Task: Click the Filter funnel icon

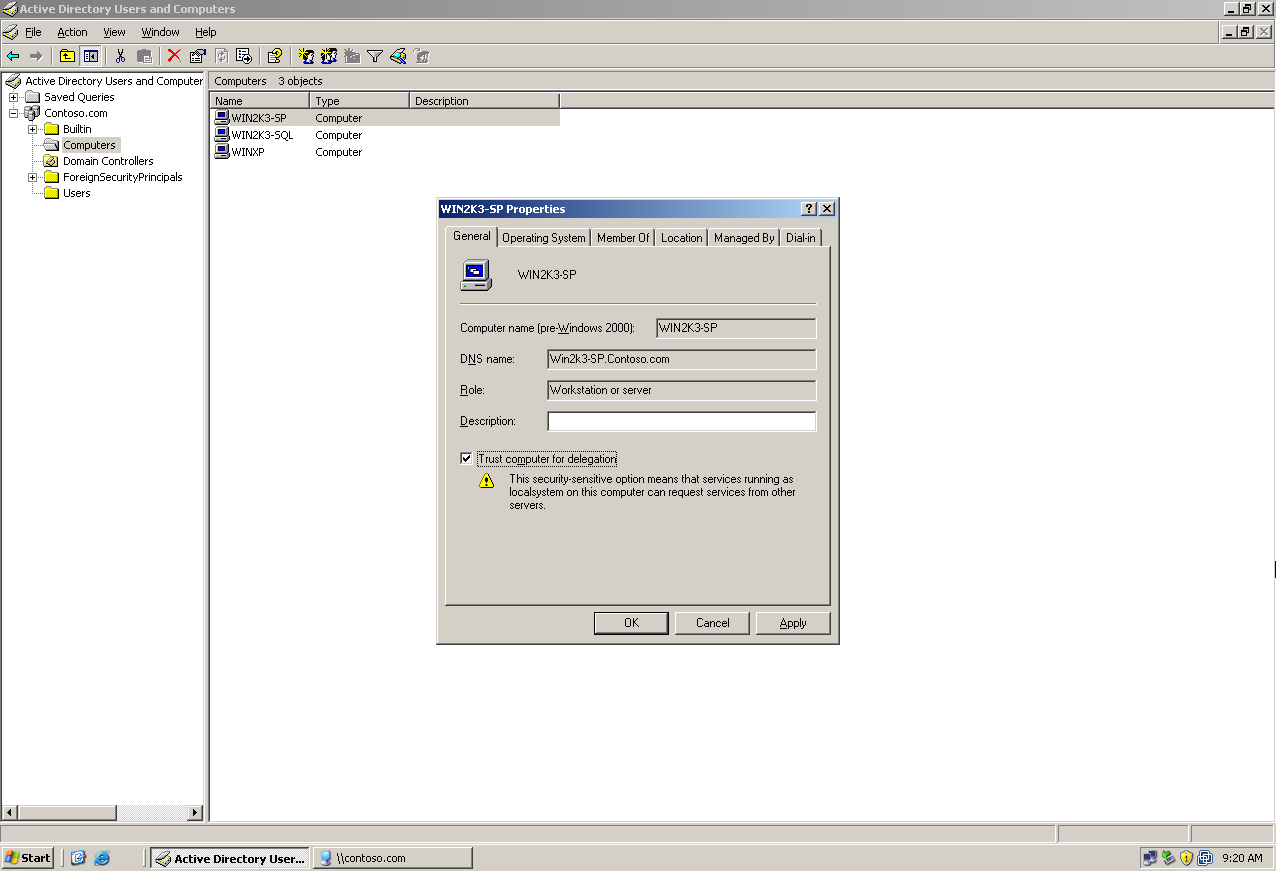Action: [375, 56]
